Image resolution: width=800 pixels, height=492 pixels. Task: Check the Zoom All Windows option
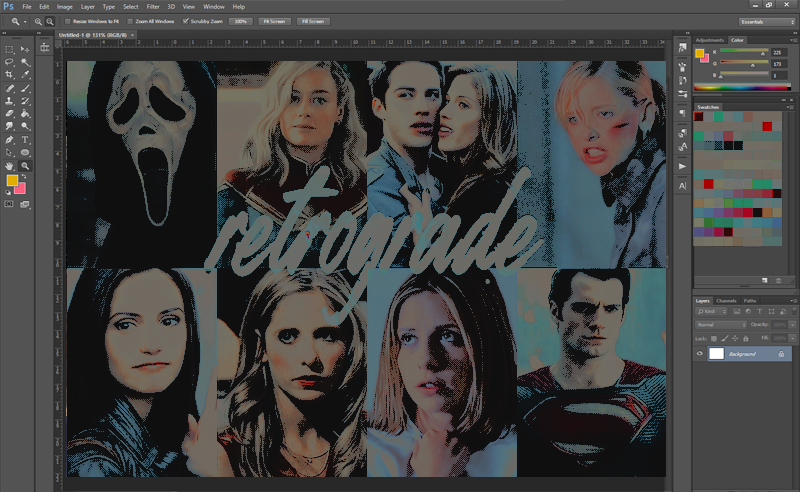(x=128, y=20)
